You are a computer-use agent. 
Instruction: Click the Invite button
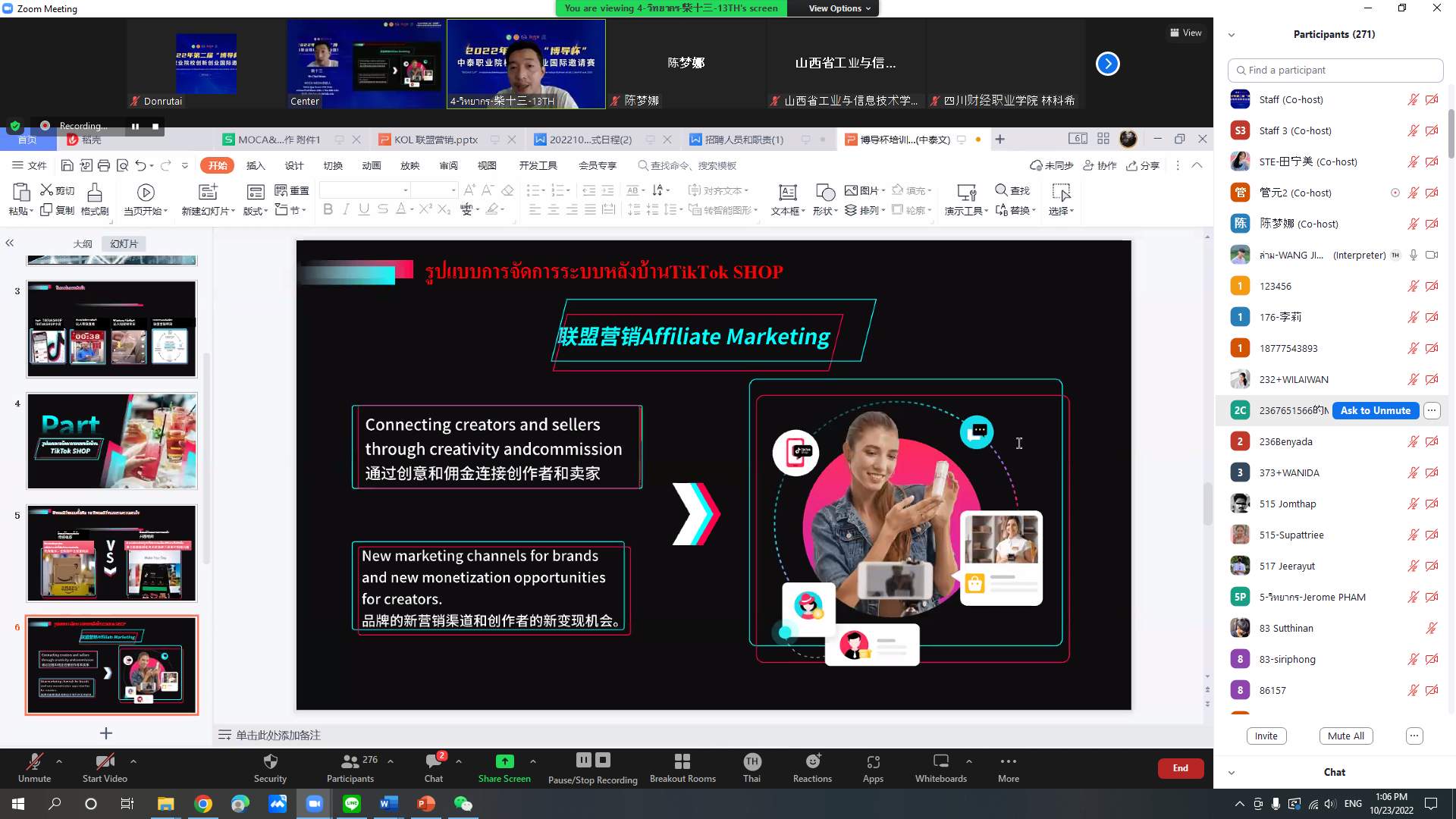click(1266, 736)
